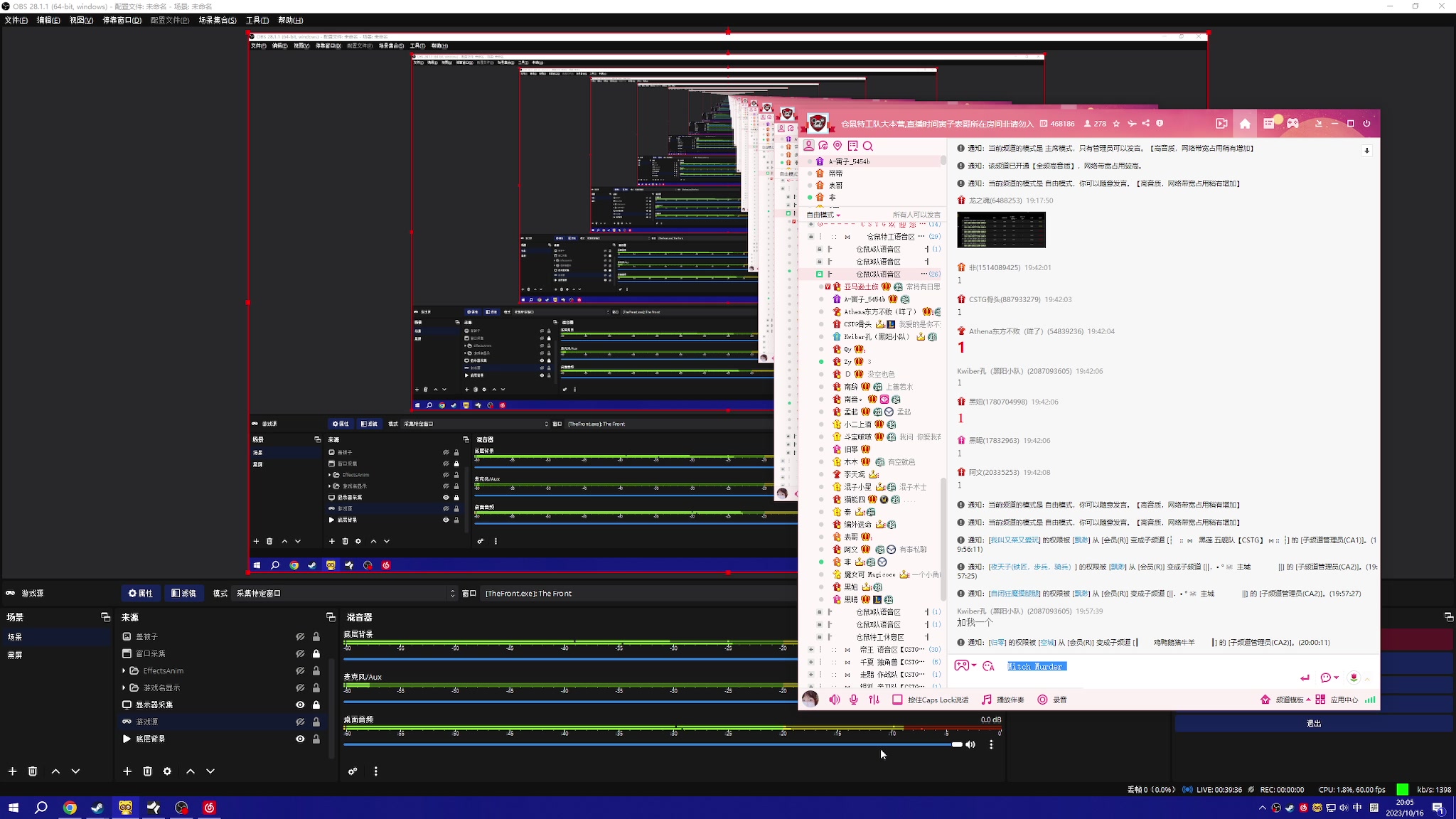Click the 退出 exit button
The image size is (1456, 819).
point(1313,723)
